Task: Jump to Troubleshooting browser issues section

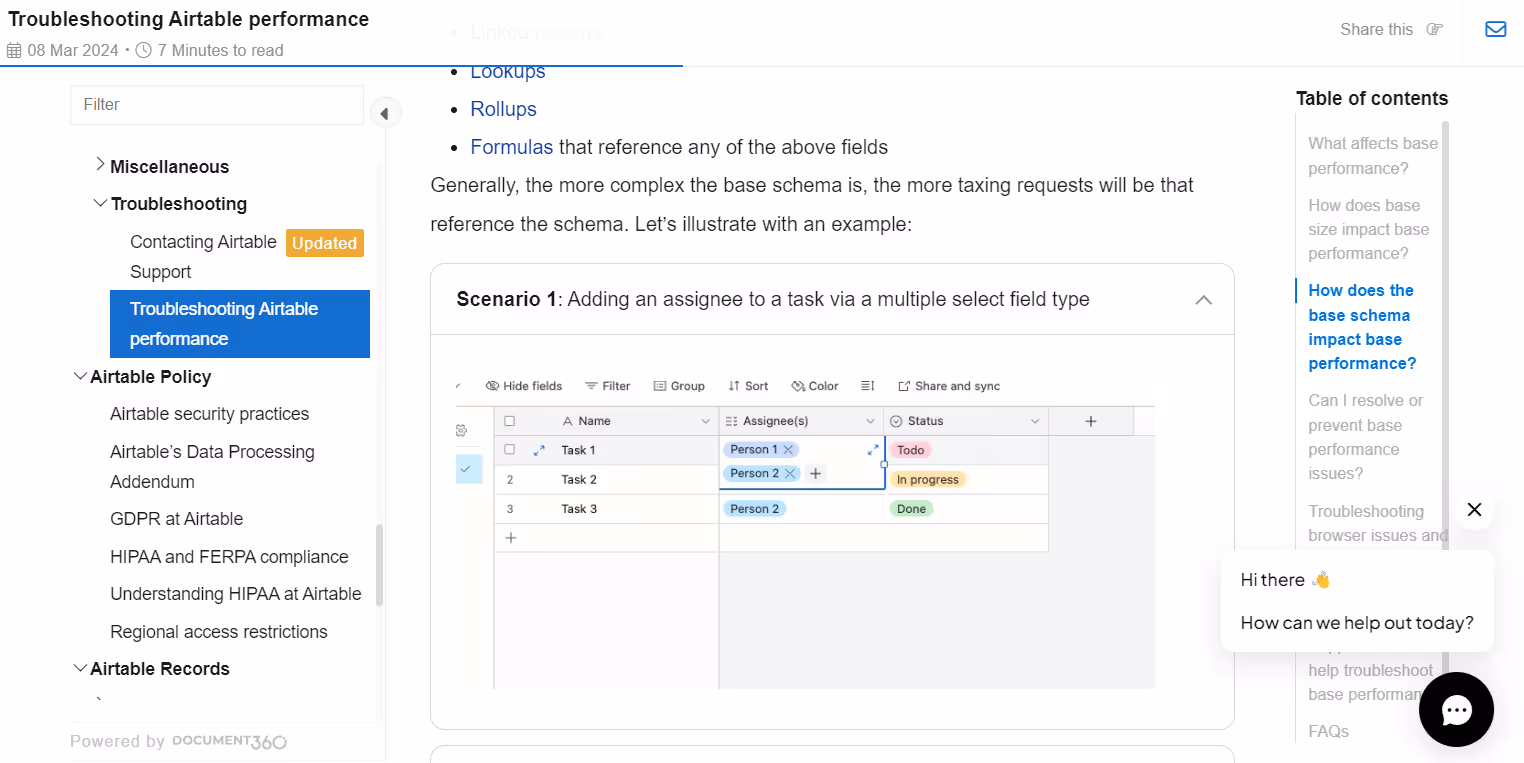Action: pos(1376,523)
